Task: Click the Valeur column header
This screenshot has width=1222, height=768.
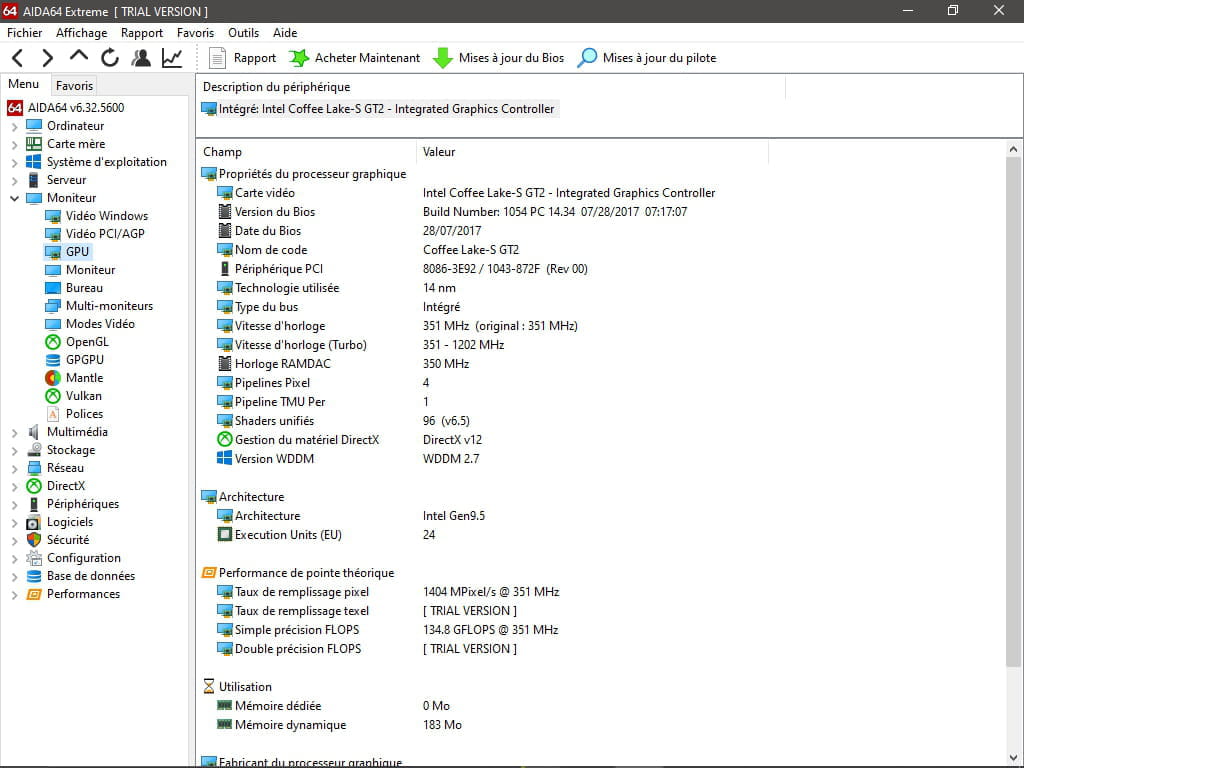Action: tap(593, 152)
